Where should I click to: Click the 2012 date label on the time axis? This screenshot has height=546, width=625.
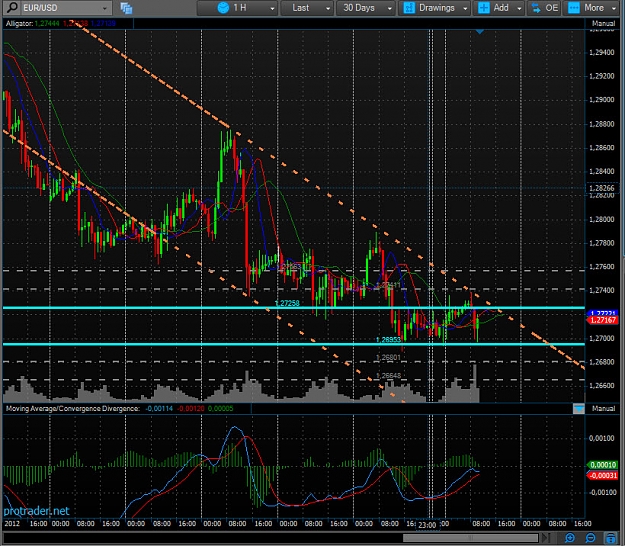coord(12,523)
